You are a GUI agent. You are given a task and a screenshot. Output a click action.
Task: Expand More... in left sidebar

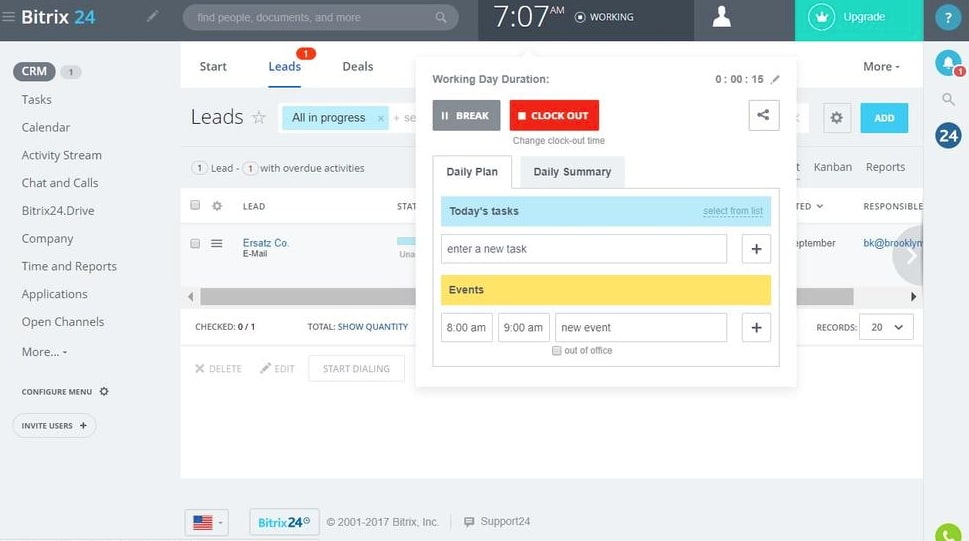(44, 352)
